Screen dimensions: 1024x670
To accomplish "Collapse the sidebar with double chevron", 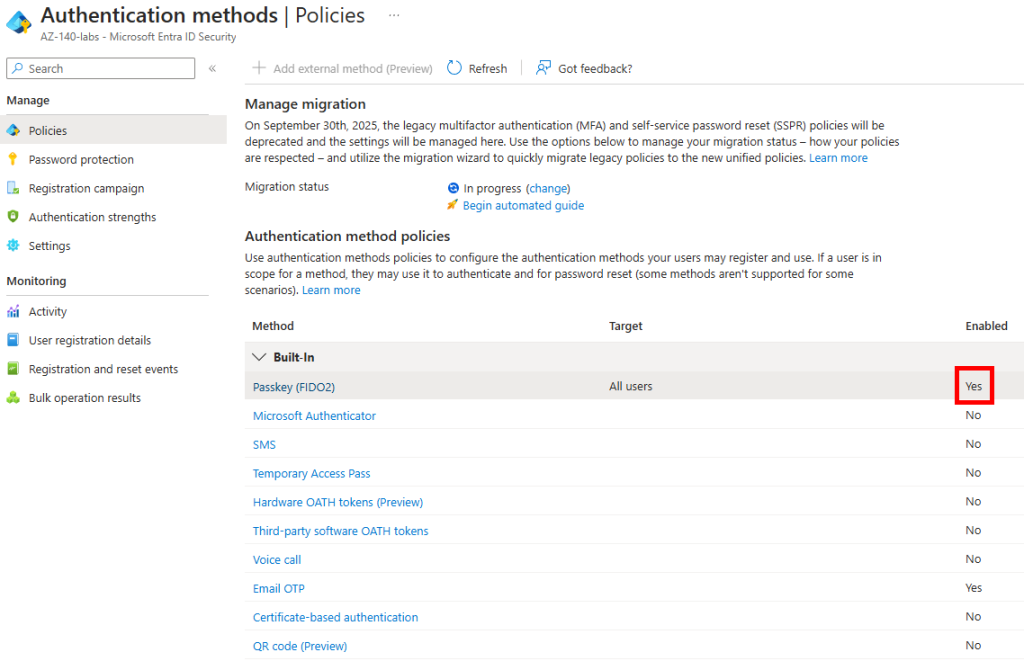I will 212,69.
